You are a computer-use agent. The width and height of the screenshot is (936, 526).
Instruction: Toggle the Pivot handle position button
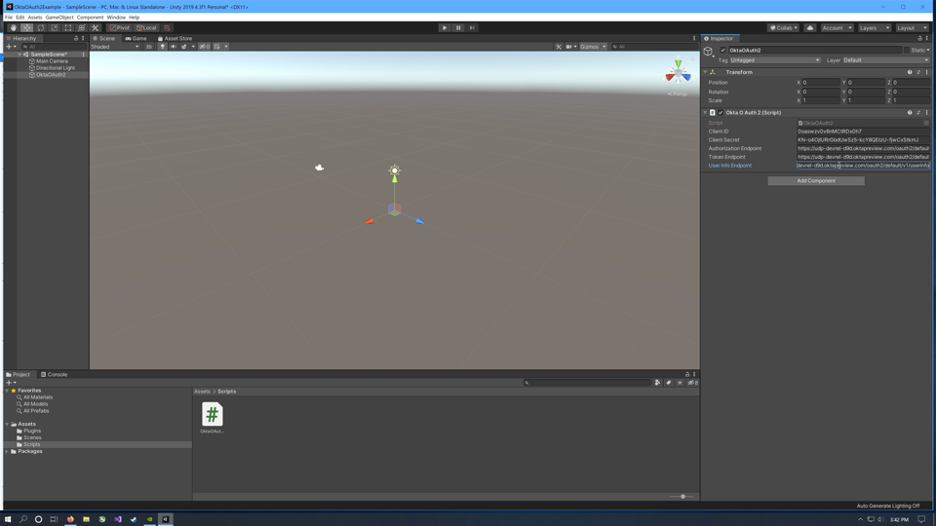click(x=120, y=28)
